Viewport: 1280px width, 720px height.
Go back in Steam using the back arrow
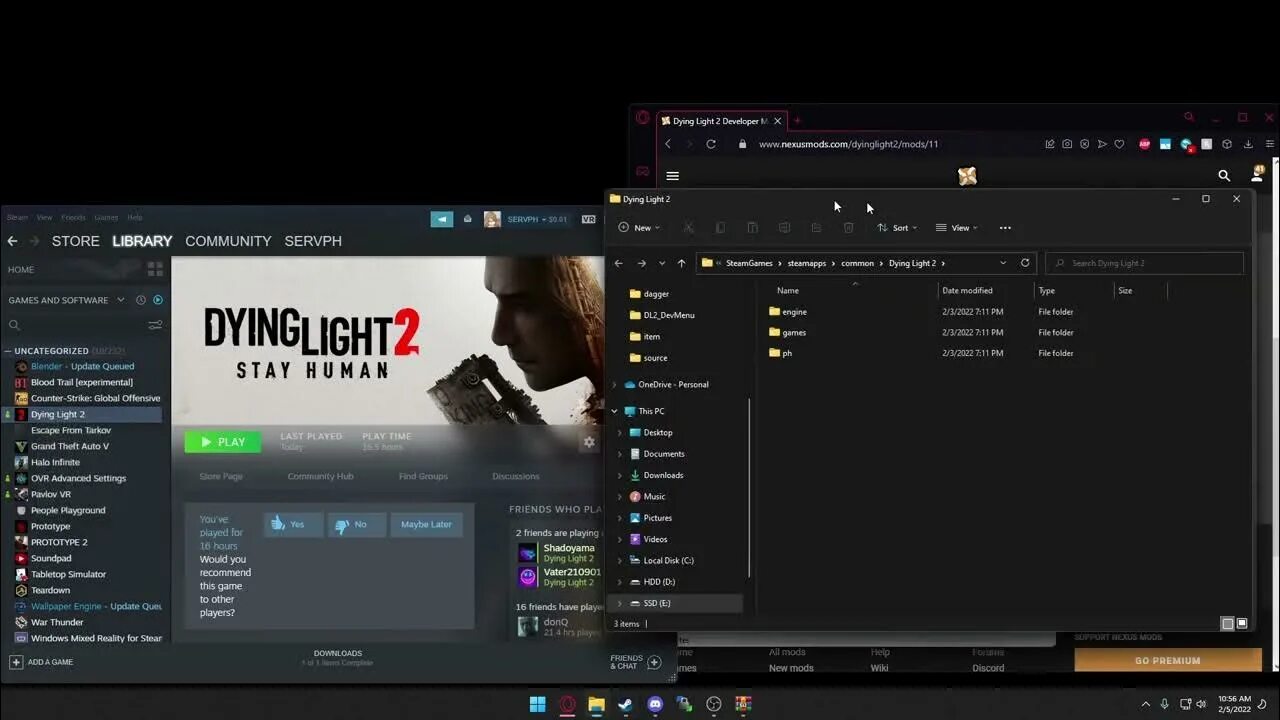click(12, 241)
